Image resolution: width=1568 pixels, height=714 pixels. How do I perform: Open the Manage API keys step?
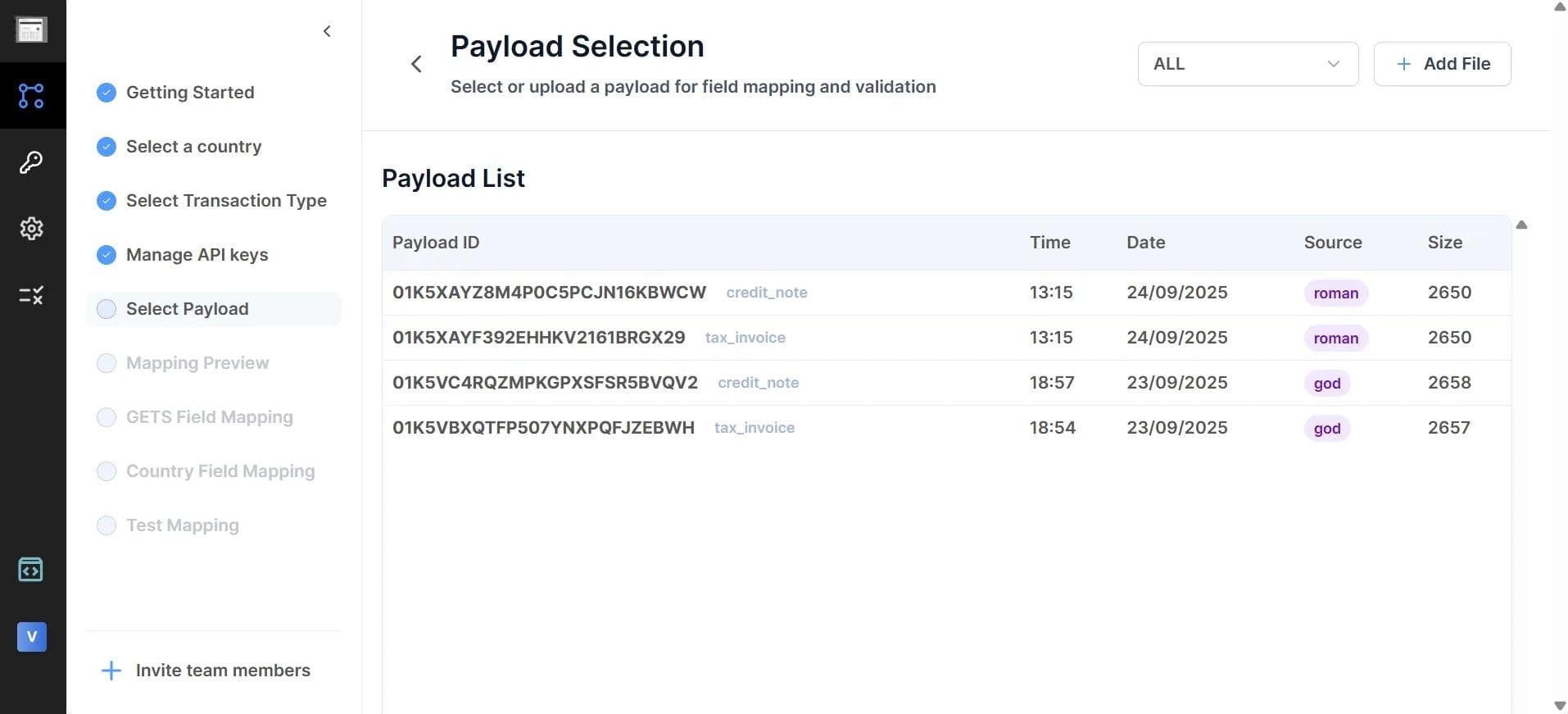point(214,255)
